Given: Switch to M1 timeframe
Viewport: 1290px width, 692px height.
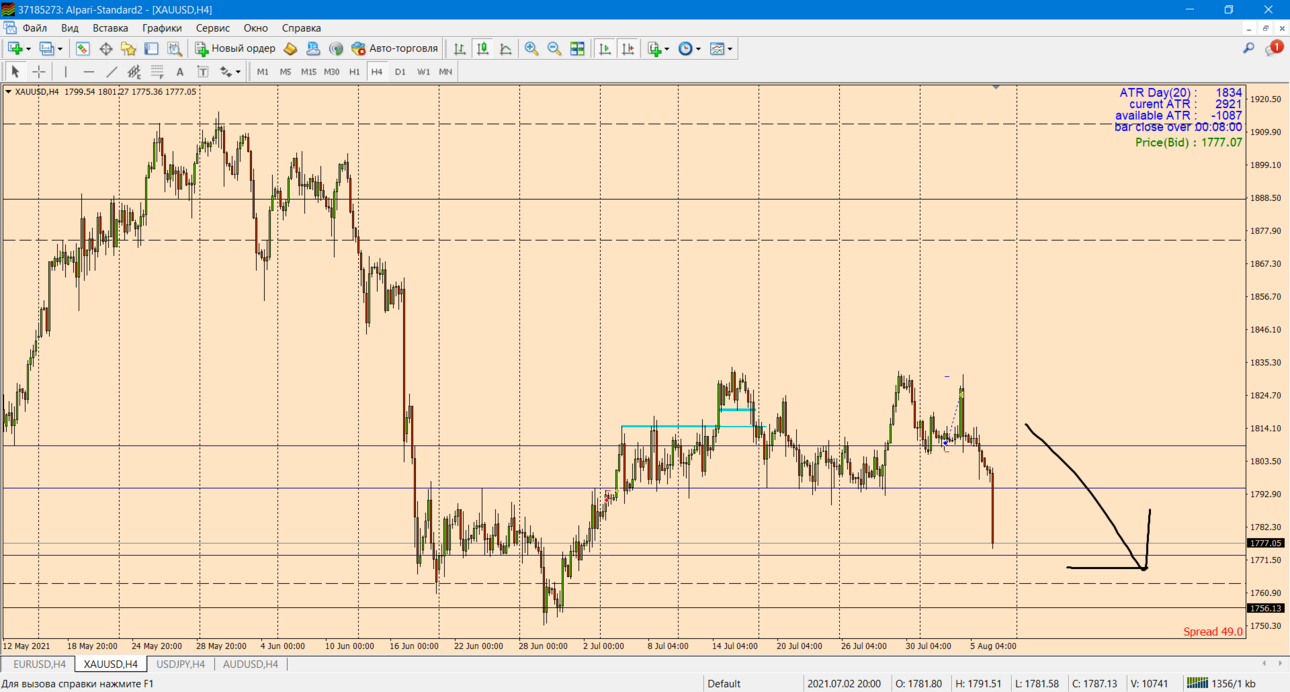Looking at the screenshot, I should pyautogui.click(x=263, y=72).
